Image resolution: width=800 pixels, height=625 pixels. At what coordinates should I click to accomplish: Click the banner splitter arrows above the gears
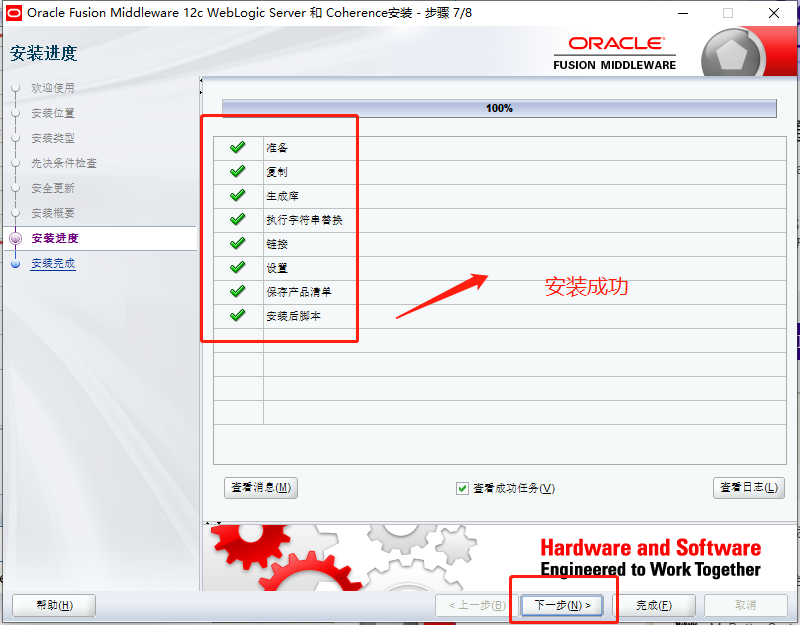click(213, 523)
